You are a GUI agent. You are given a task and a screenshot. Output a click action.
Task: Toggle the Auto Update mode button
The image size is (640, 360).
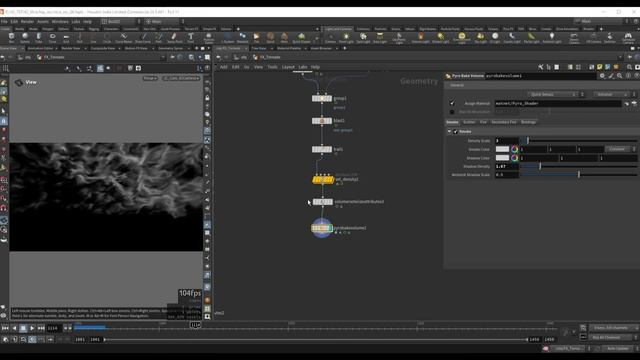pos(618,349)
